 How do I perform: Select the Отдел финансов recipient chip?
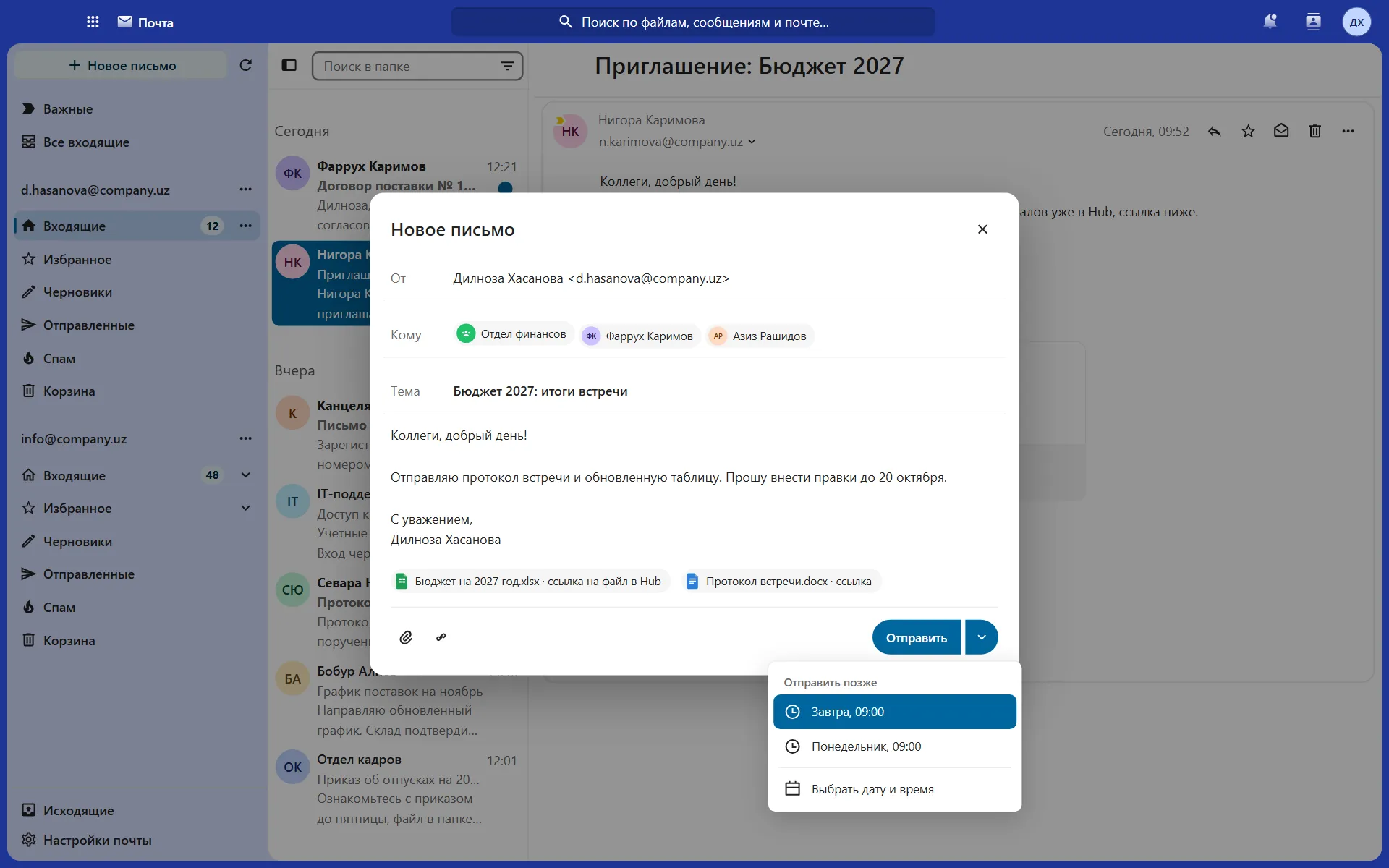pyautogui.click(x=514, y=334)
